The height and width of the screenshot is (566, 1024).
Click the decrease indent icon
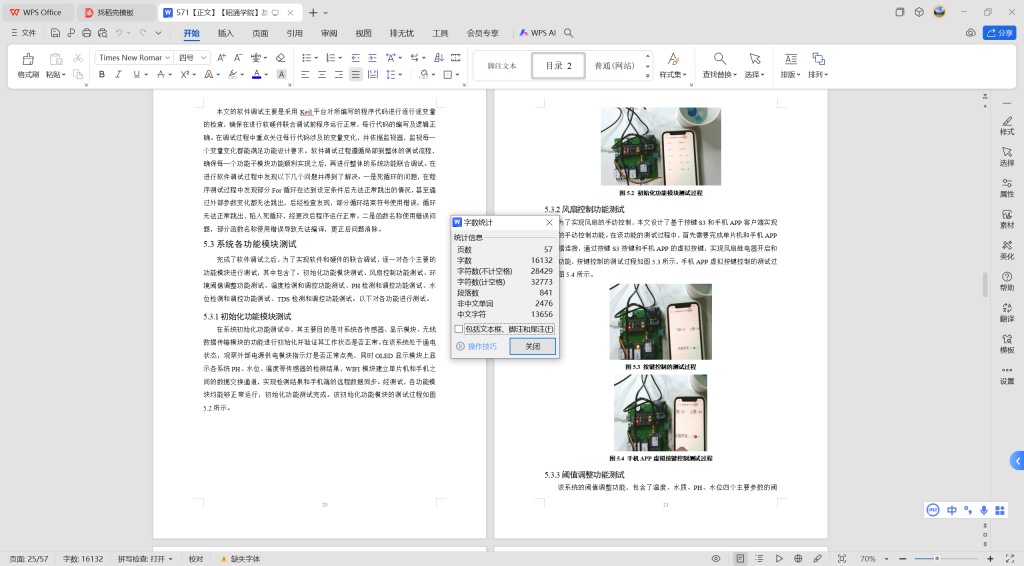coord(355,57)
